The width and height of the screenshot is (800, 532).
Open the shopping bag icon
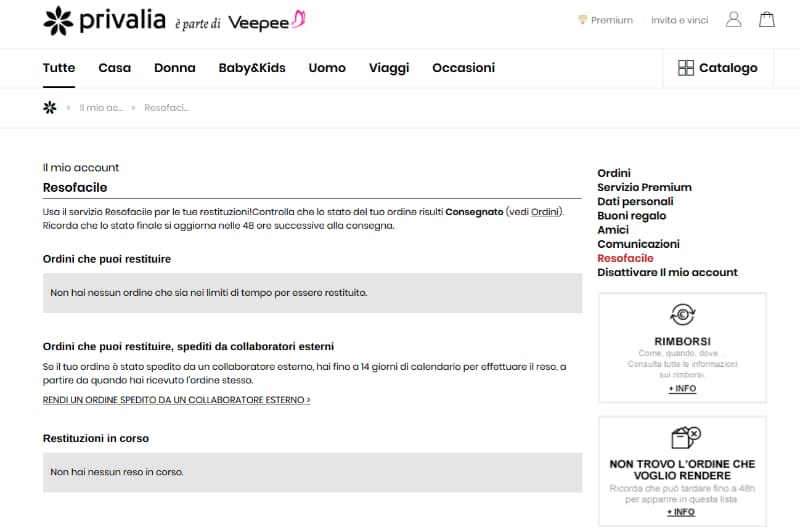click(x=767, y=20)
